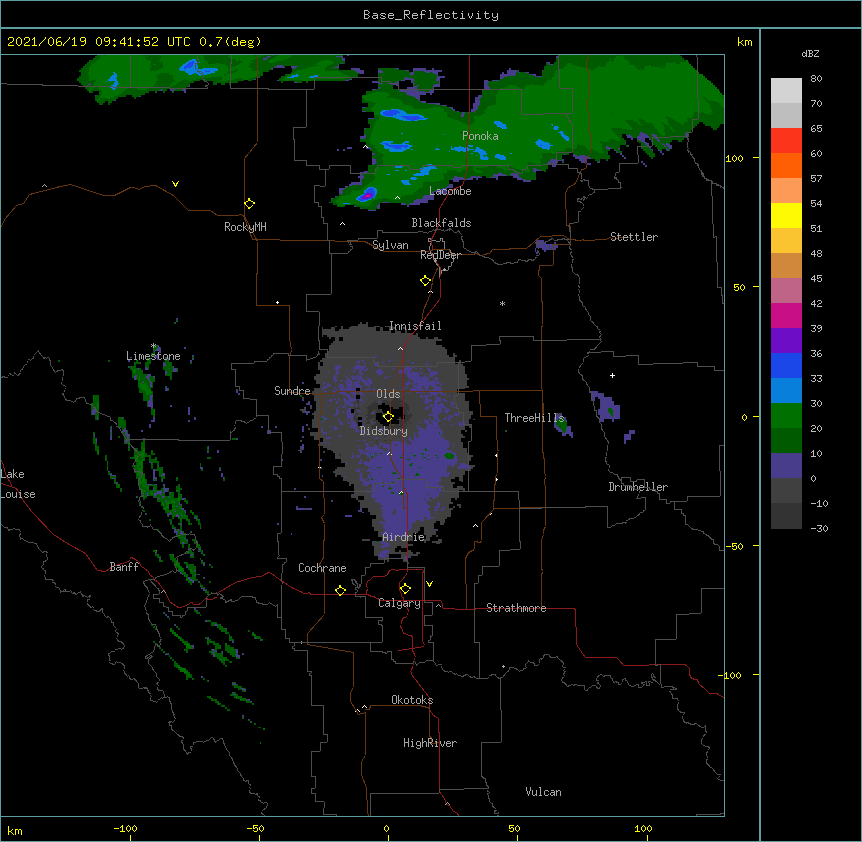Click the 50 tick on the horizontal km axis
Viewport: 862px width, 842px height.
tap(514, 828)
